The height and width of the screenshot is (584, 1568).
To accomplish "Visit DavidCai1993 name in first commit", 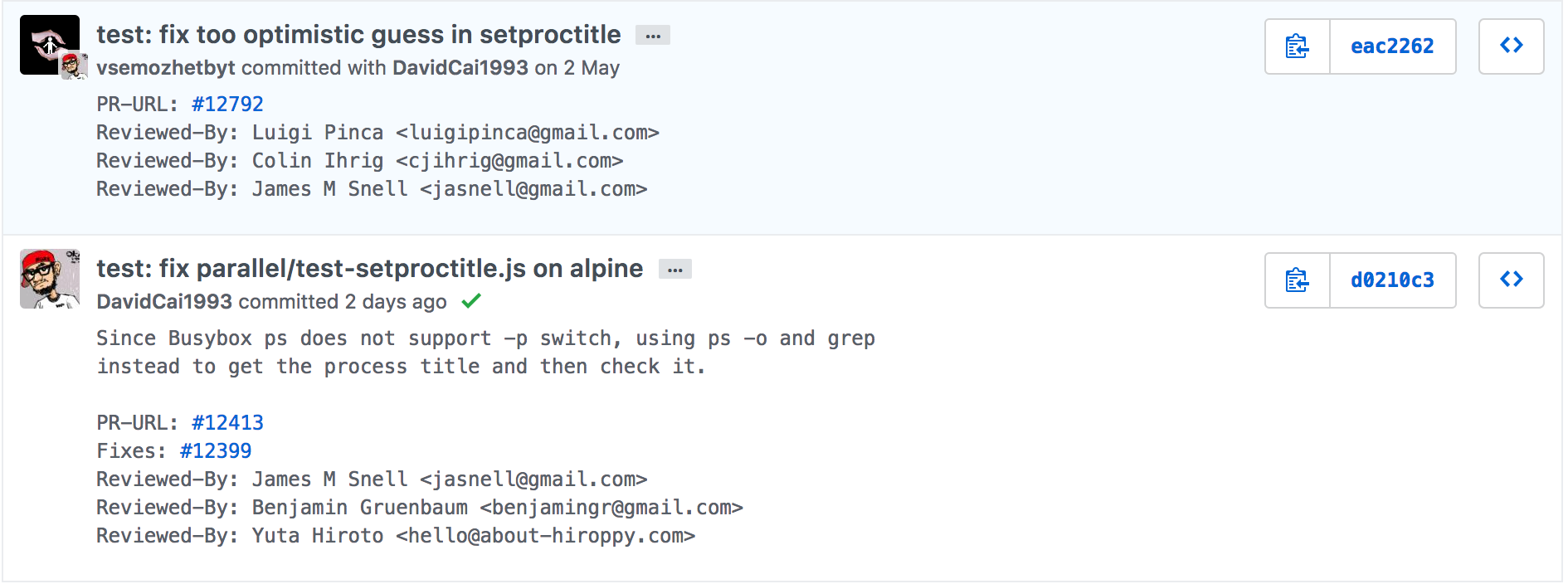I will click(x=460, y=68).
